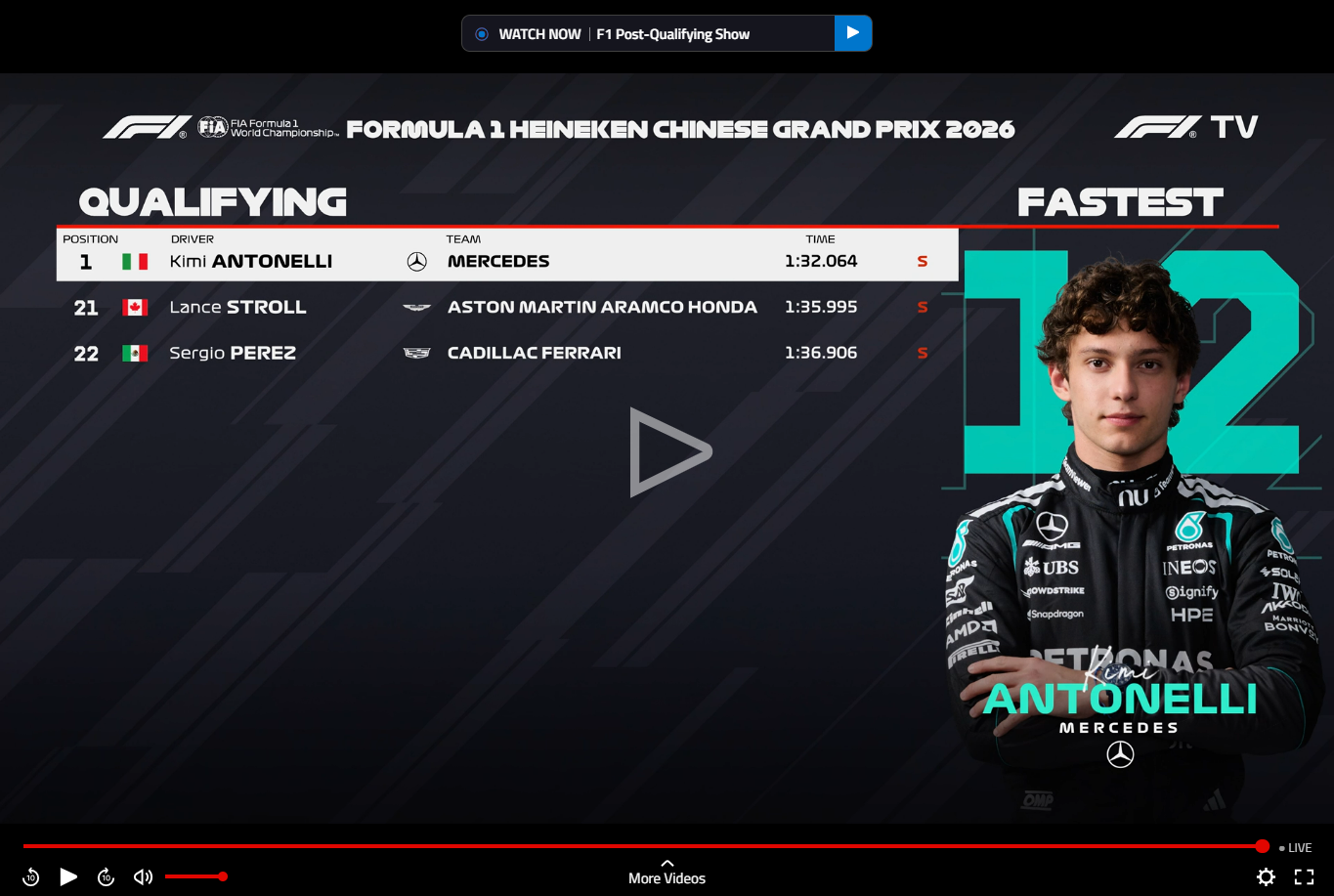Click the F1 logo in header

coord(147,128)
